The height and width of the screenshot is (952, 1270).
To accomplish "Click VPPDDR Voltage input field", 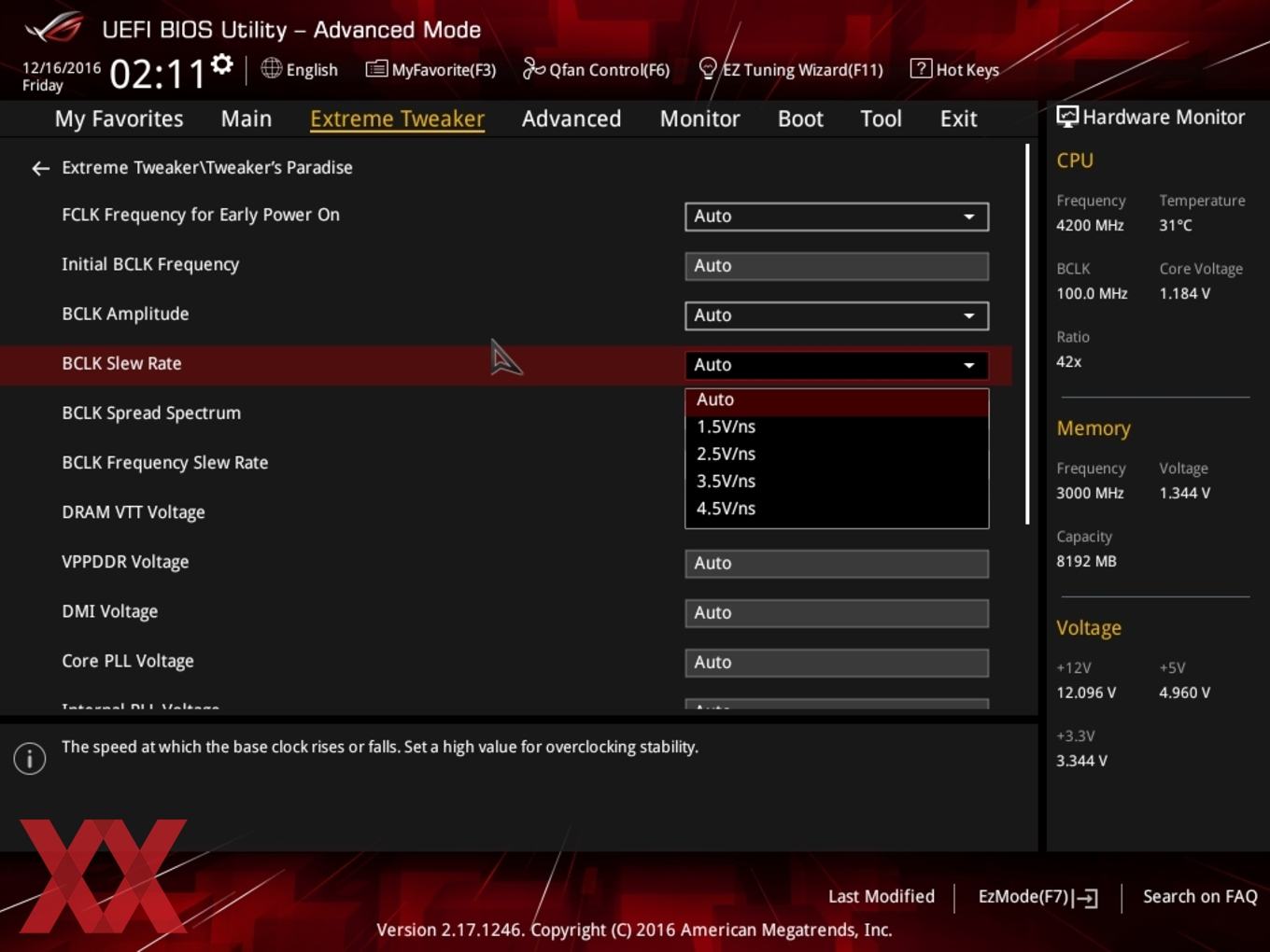I will click(x=837, y=564).
